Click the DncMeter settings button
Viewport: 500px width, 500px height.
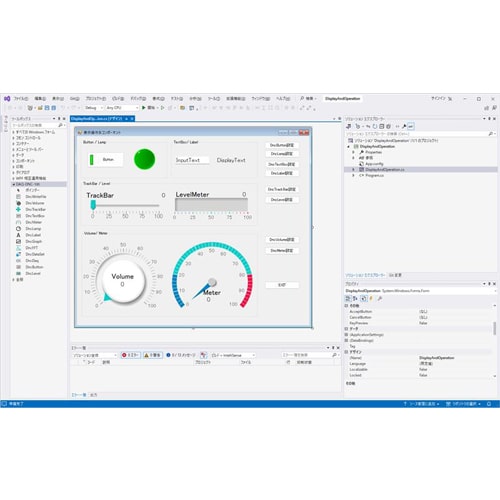pyautogui.click(x=282, y=251)
